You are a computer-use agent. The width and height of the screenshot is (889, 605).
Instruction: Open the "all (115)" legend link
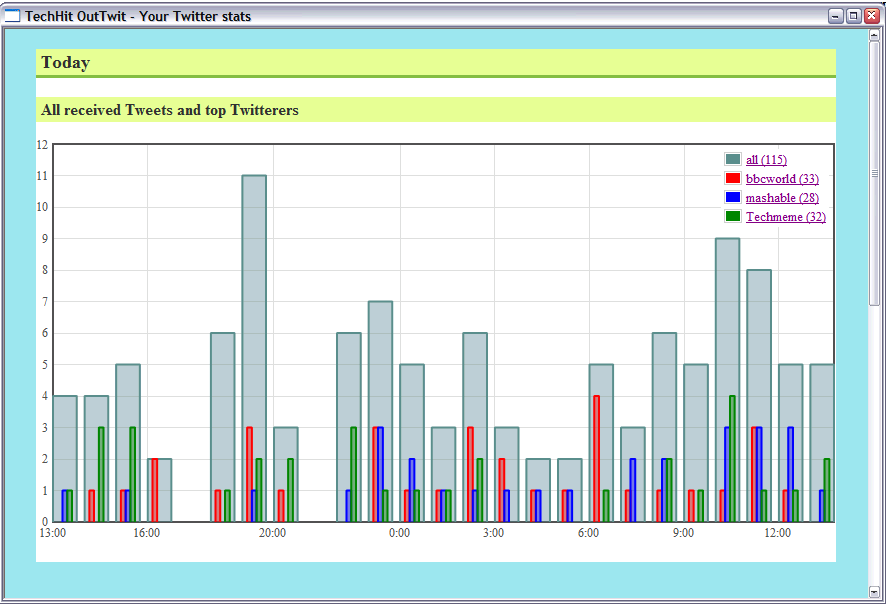tap(766, 160)
